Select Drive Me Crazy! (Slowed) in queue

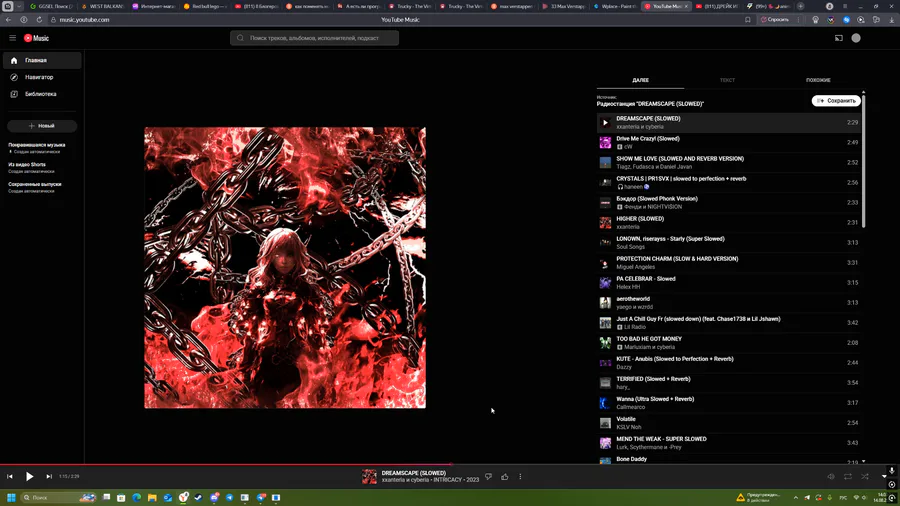pyautogui.click(x=728, y=142)
